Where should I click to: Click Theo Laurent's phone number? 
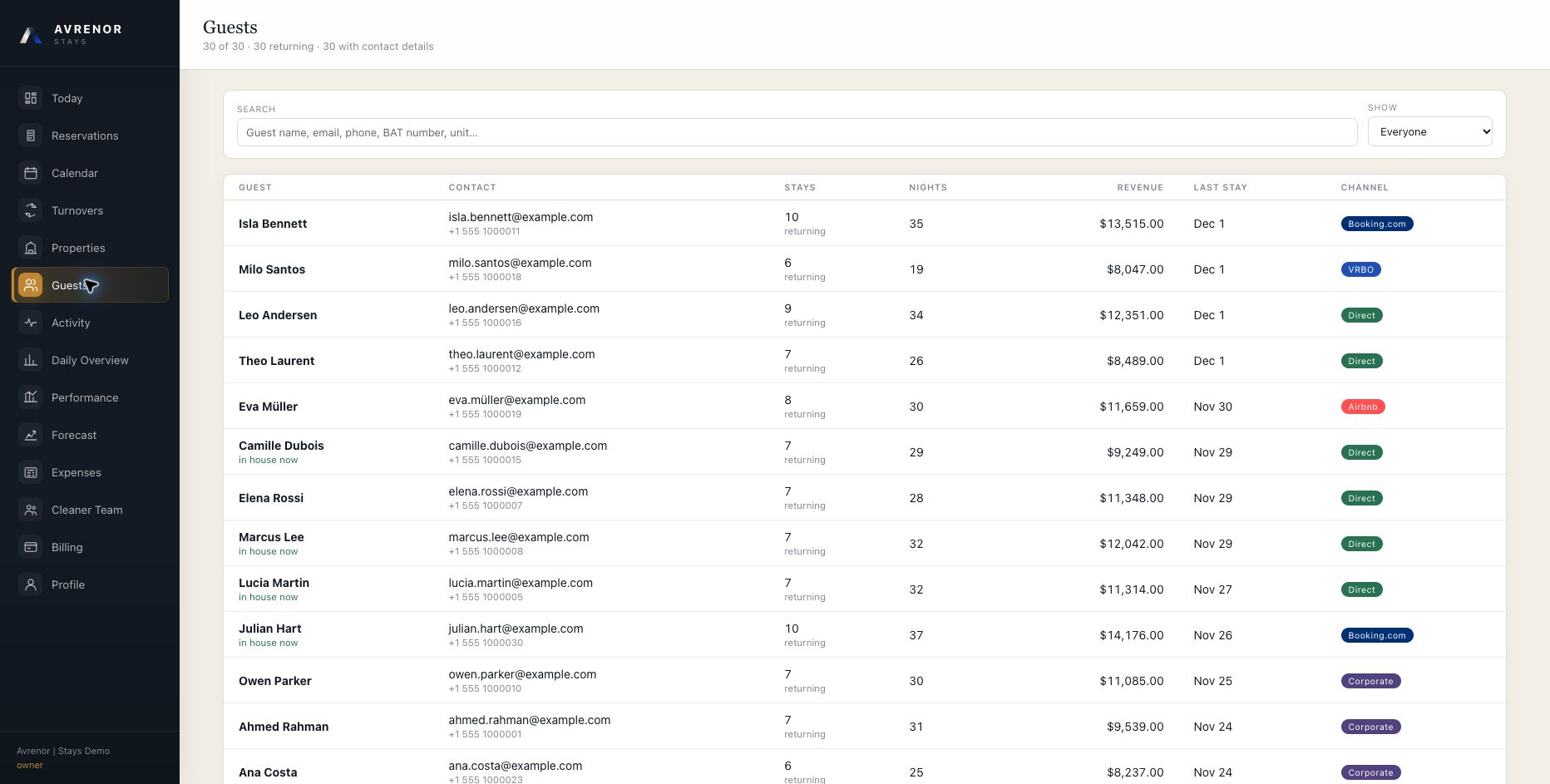(x=485, y=368)
